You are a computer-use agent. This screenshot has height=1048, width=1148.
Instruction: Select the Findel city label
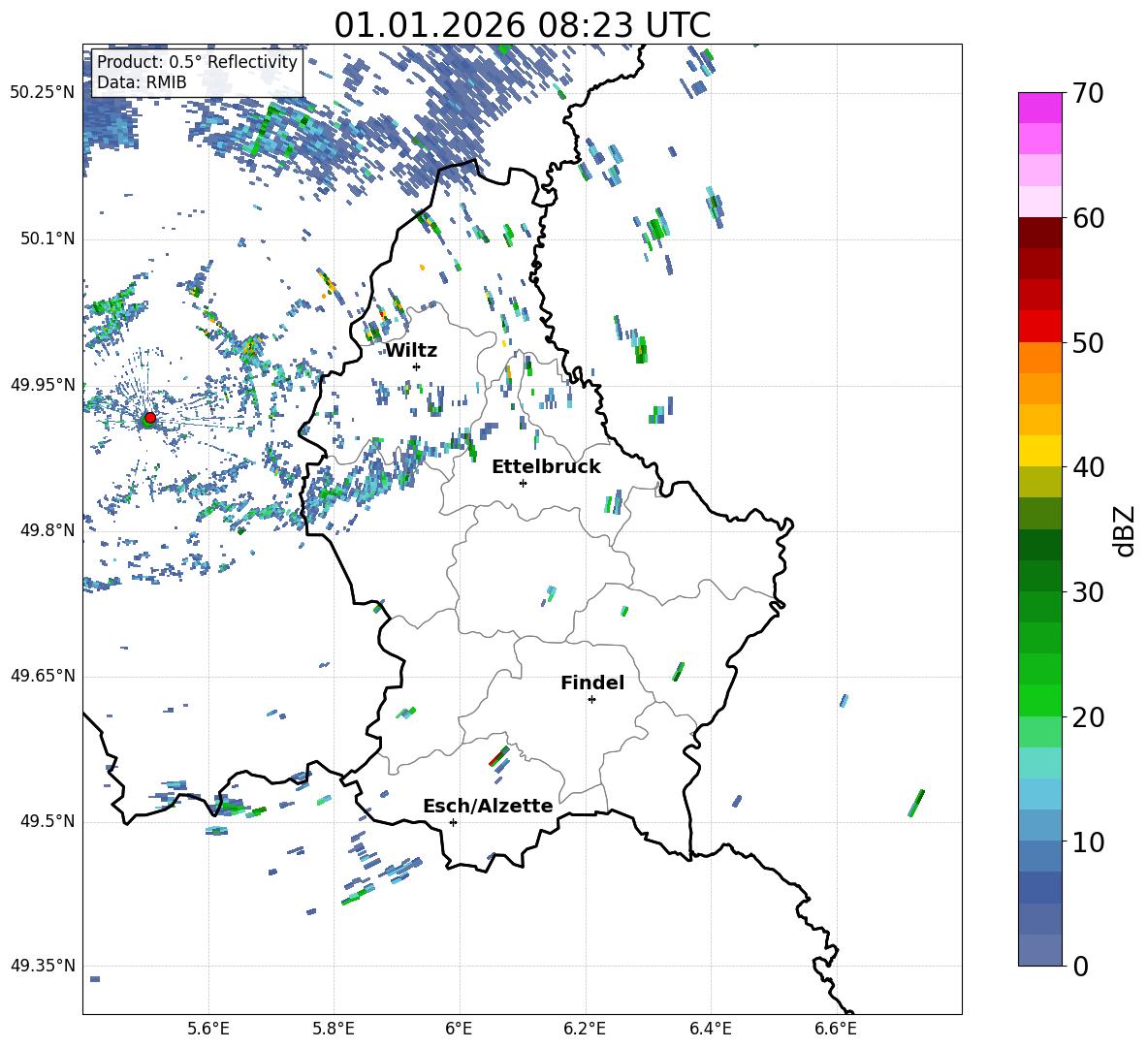(x=592, y=683)
